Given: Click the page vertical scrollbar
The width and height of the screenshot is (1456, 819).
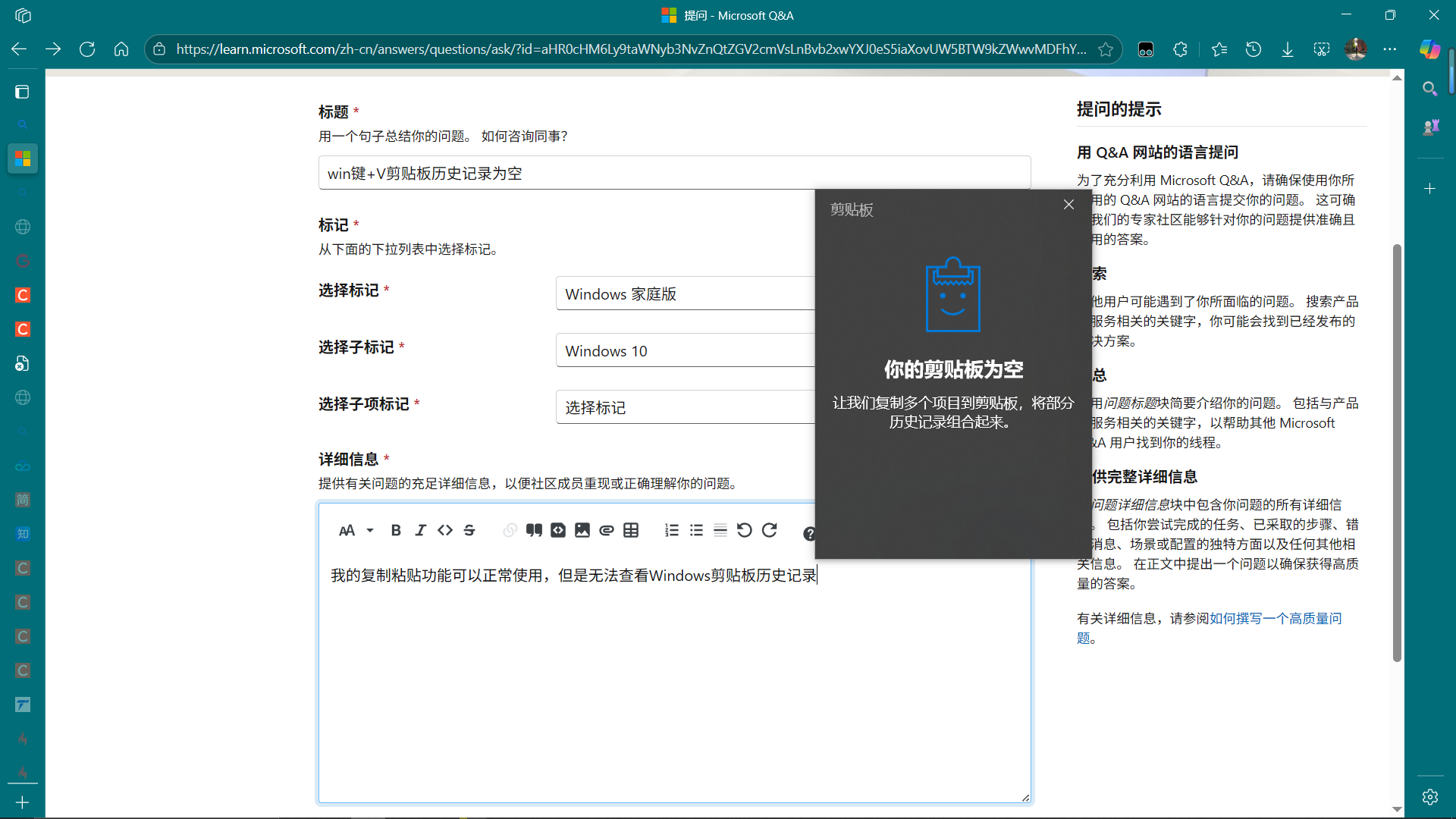Looking at the screenshot, I should point(1397,452).
